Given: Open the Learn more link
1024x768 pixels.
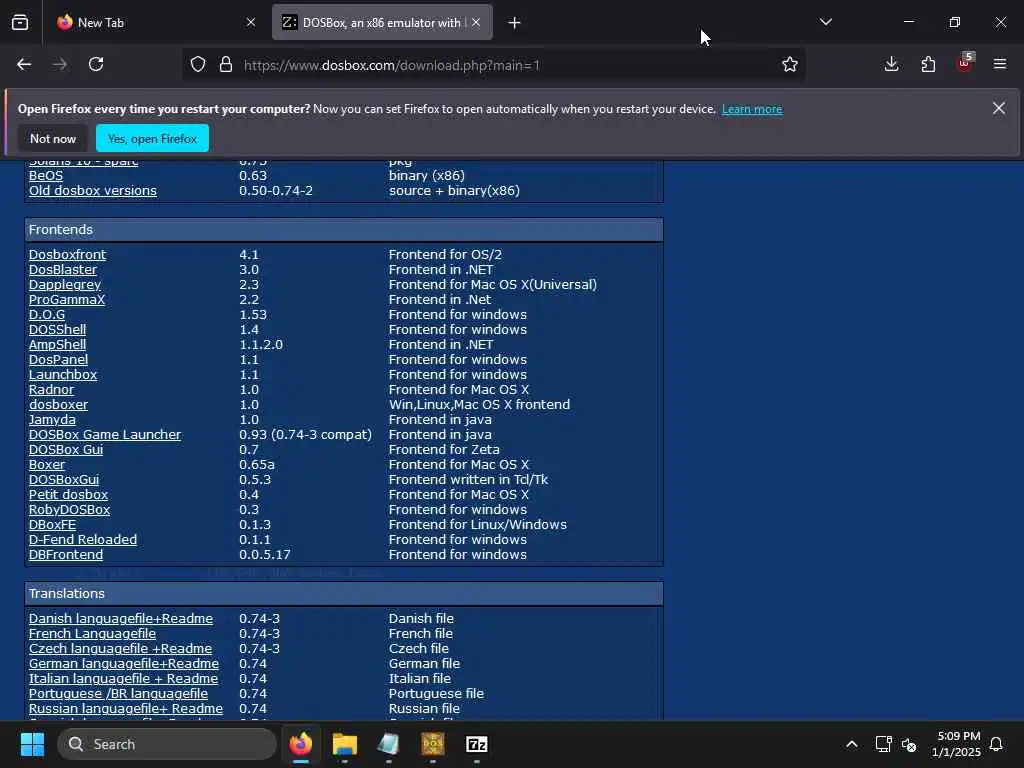Looking at the screenshot, I should (752, 109).
